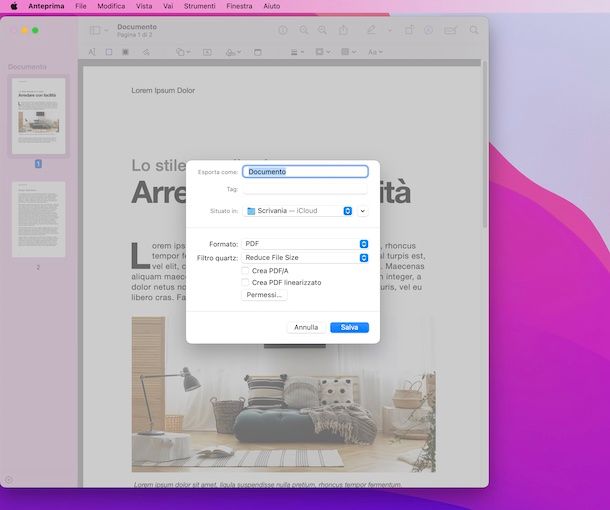Click the Tag input field
This screenshot has height=510, width=610.
(305, 189)
